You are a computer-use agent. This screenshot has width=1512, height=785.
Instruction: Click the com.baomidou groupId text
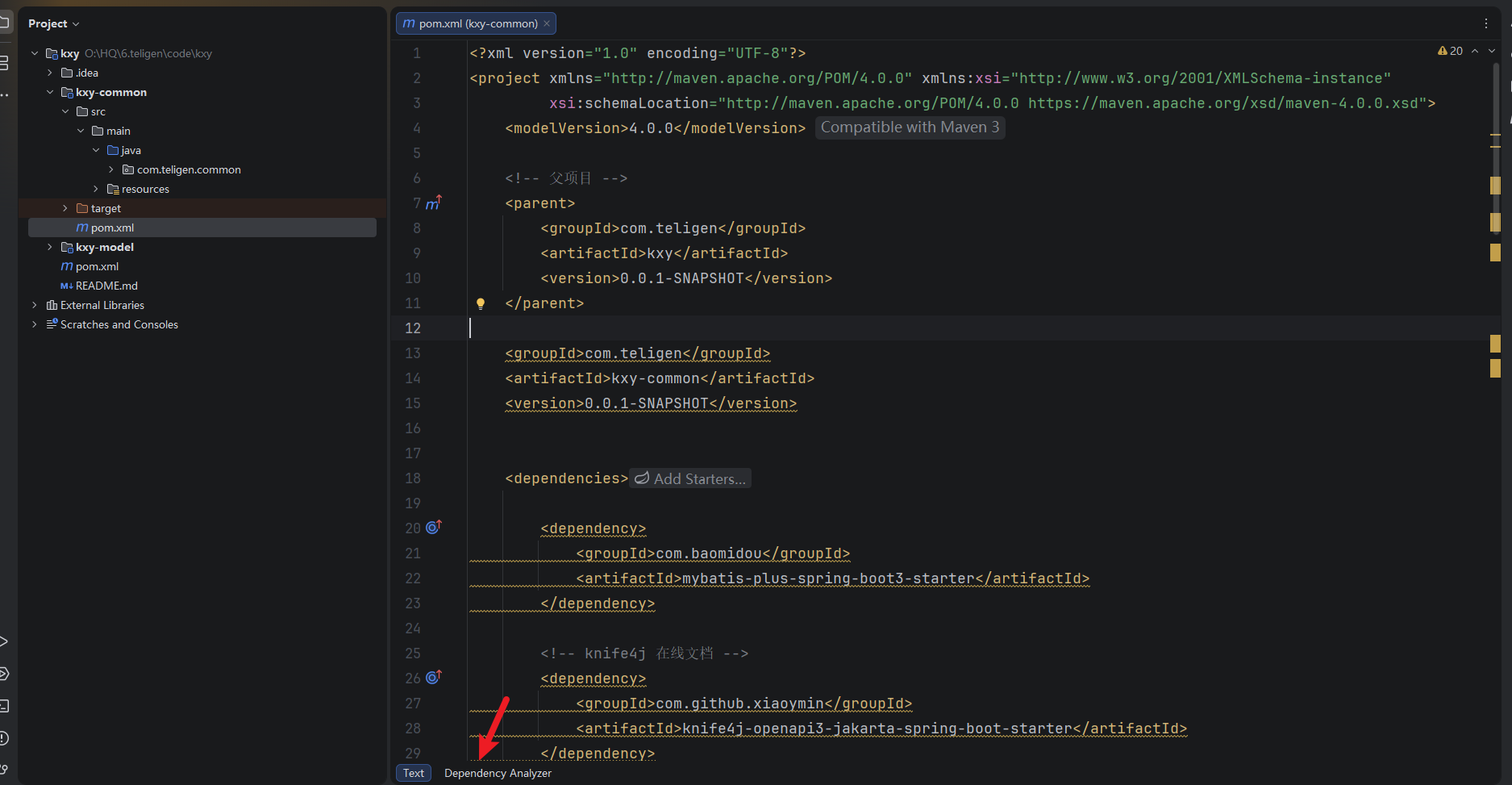[709, 553]
